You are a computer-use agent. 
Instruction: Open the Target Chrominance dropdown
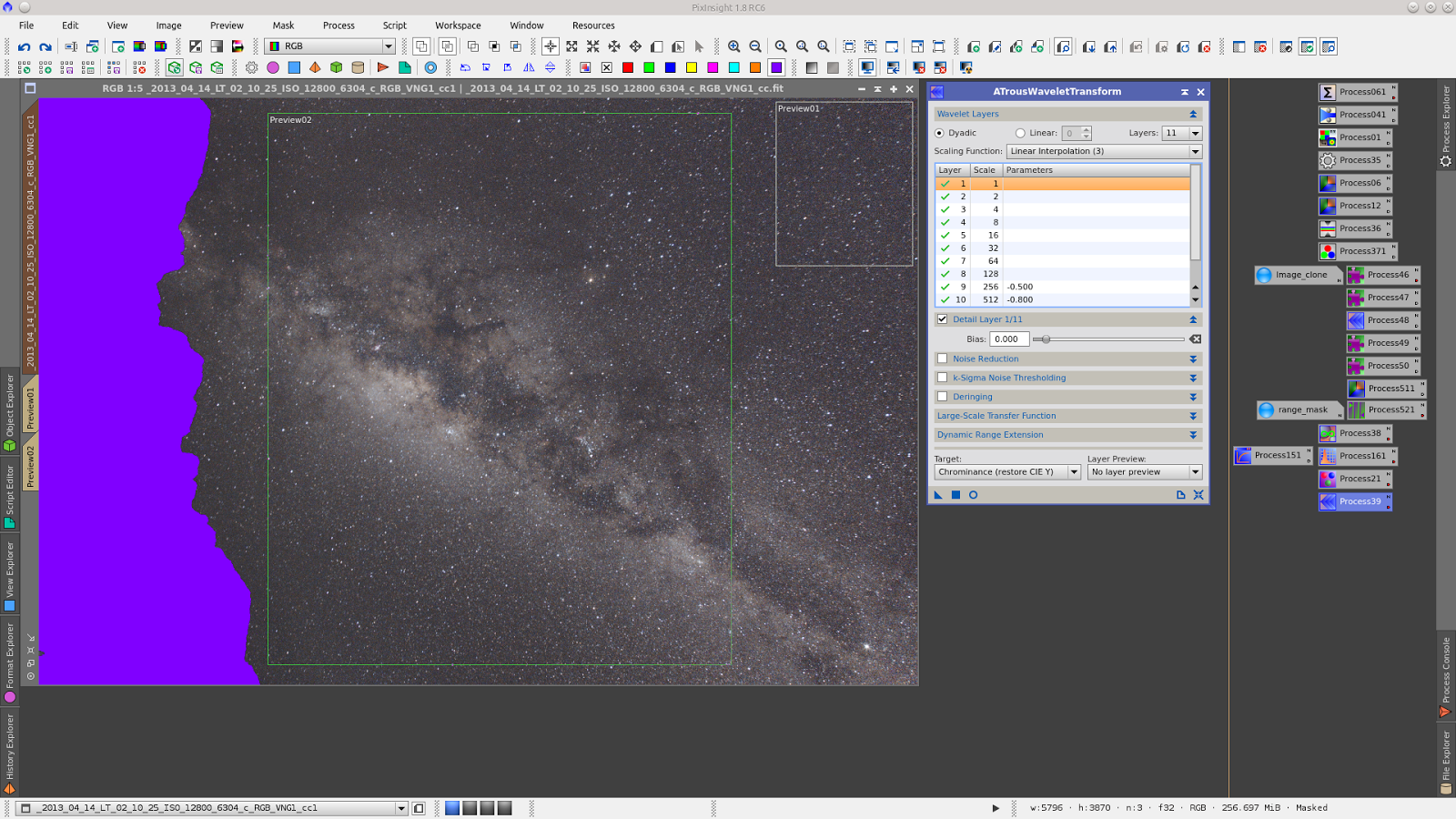1007,472
